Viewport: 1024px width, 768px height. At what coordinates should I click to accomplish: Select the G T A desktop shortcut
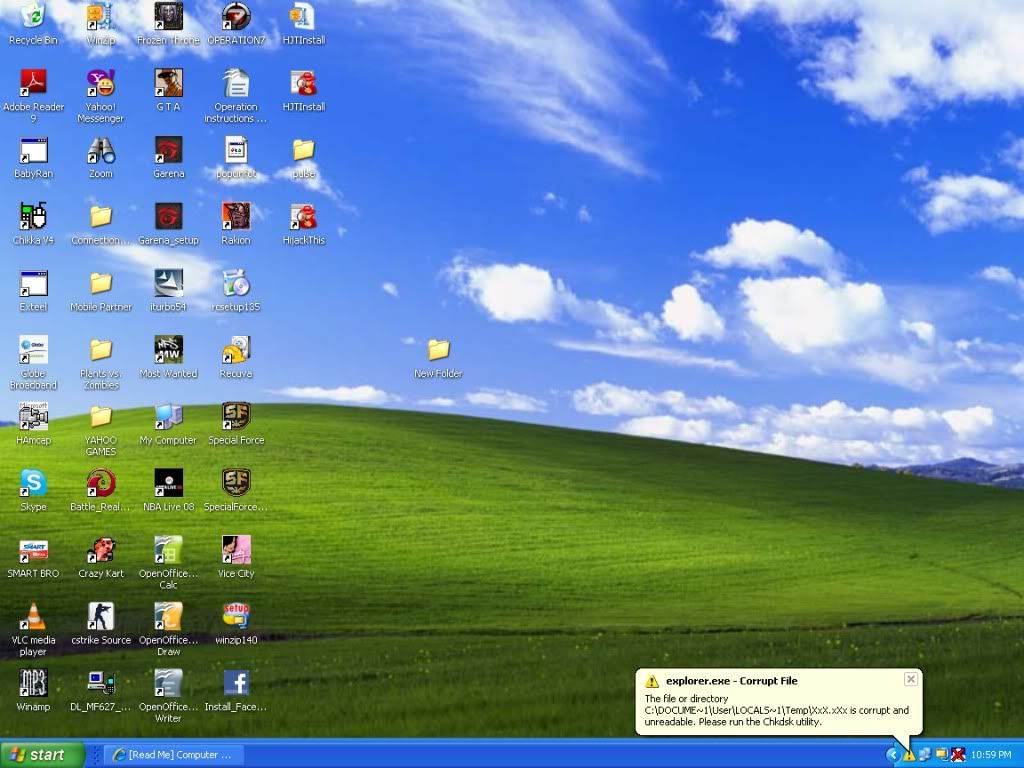pos(168,90)
